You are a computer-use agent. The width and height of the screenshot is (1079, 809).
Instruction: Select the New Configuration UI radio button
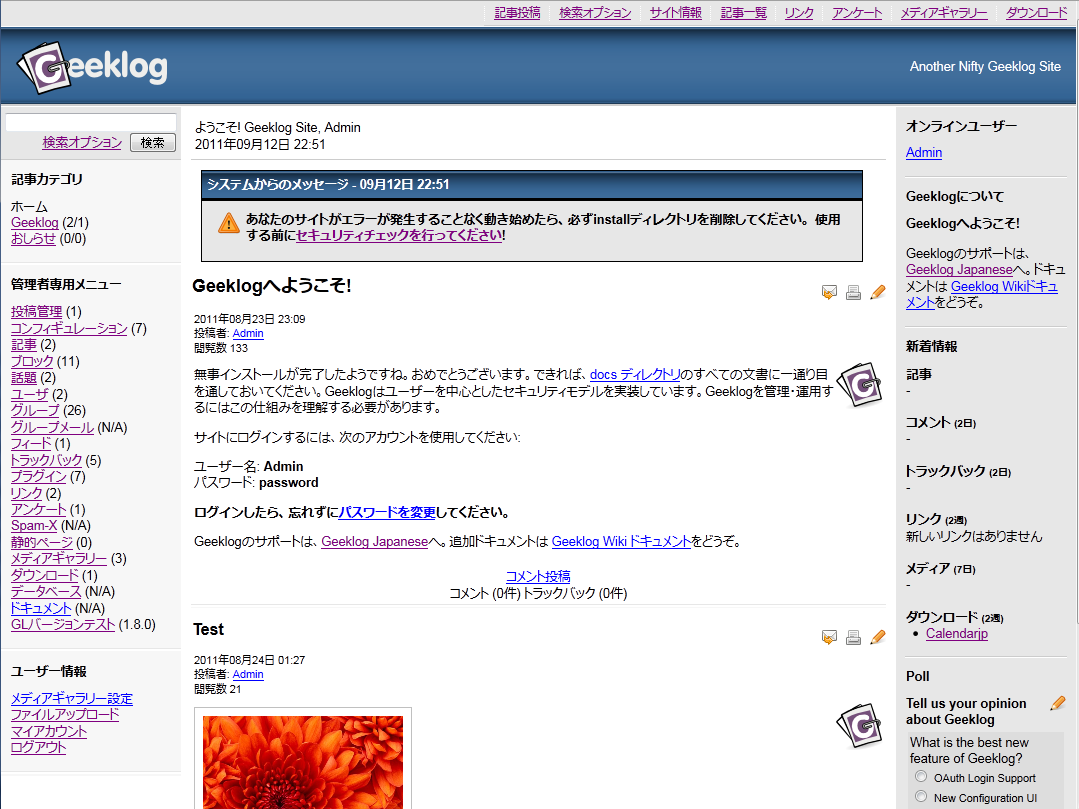[921, 797]
